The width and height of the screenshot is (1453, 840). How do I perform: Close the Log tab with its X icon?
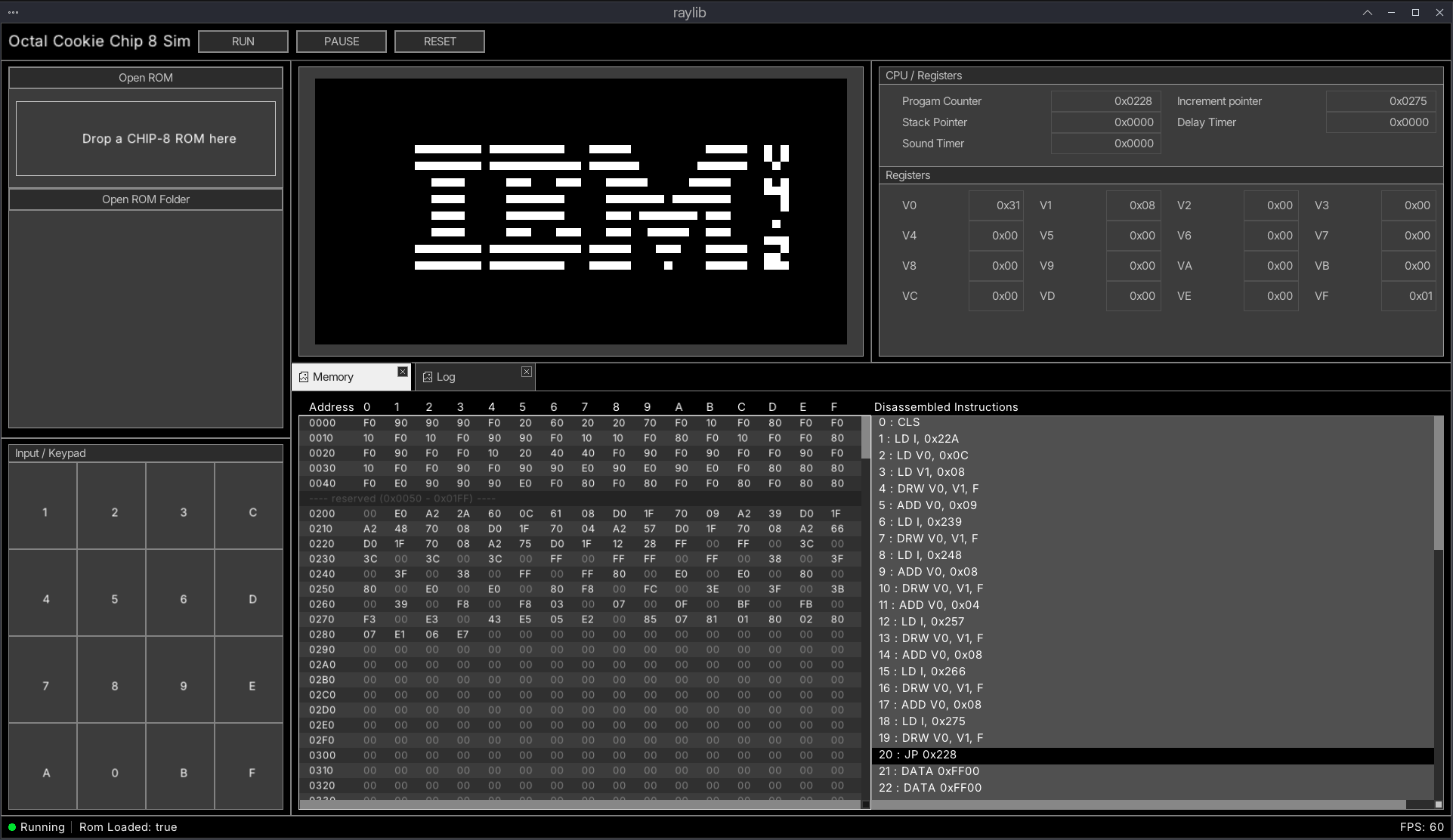click(x=527, y=372)
